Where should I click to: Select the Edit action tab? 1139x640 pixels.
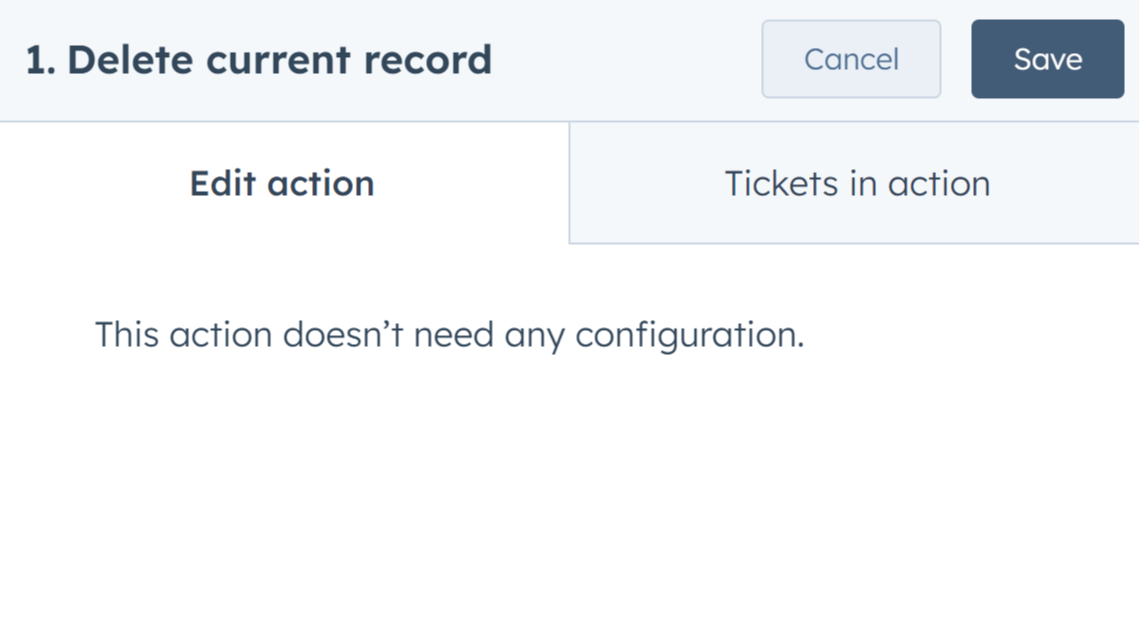282,184
